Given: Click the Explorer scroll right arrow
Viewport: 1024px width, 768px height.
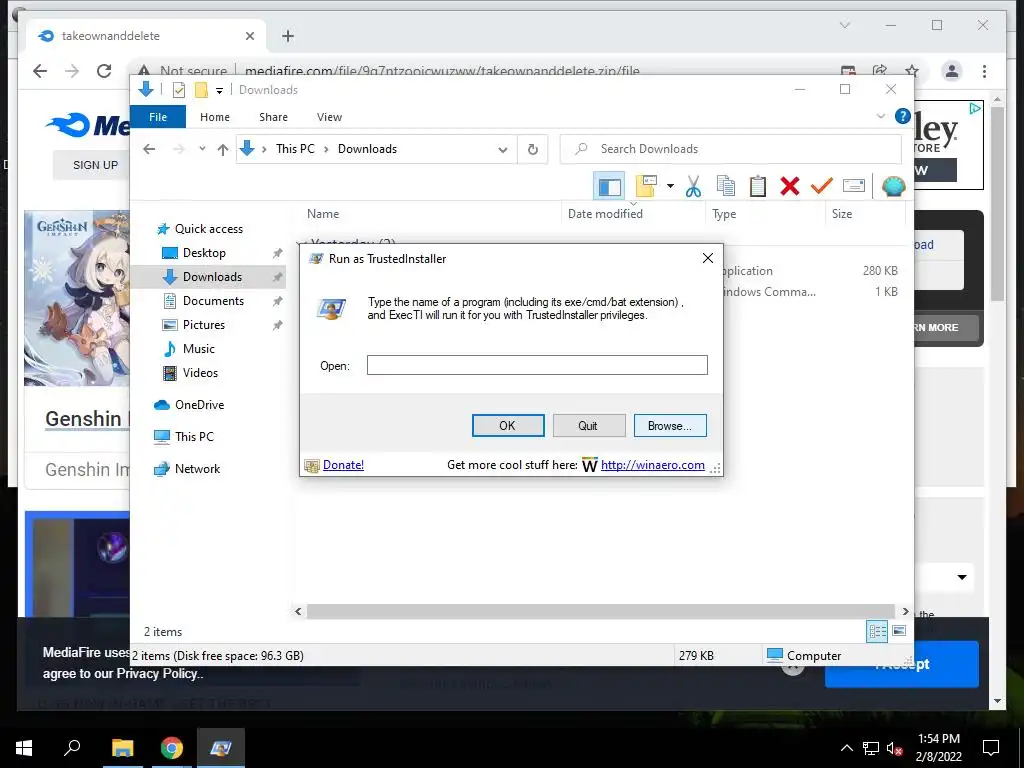Looking at the screenshot, I should (905, 611).
